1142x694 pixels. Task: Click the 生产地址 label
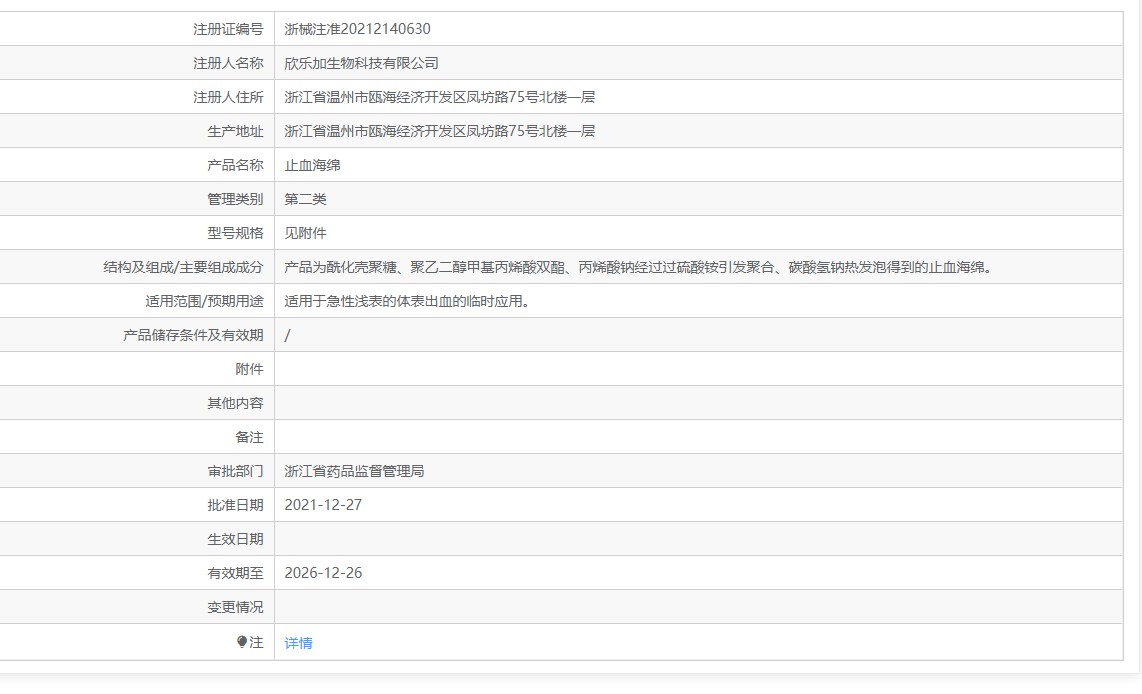[x=235, y=131]
